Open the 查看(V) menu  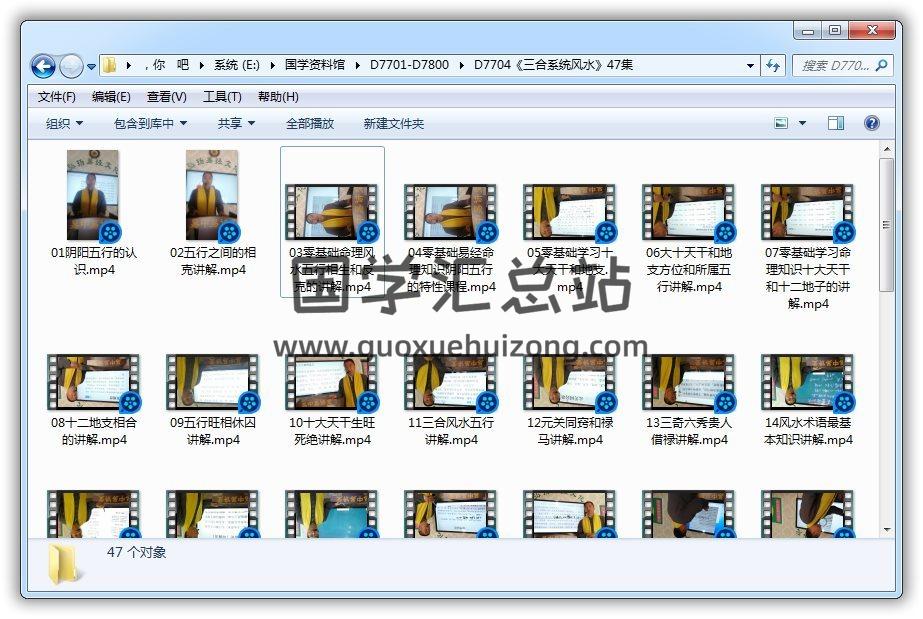(167, 96)
